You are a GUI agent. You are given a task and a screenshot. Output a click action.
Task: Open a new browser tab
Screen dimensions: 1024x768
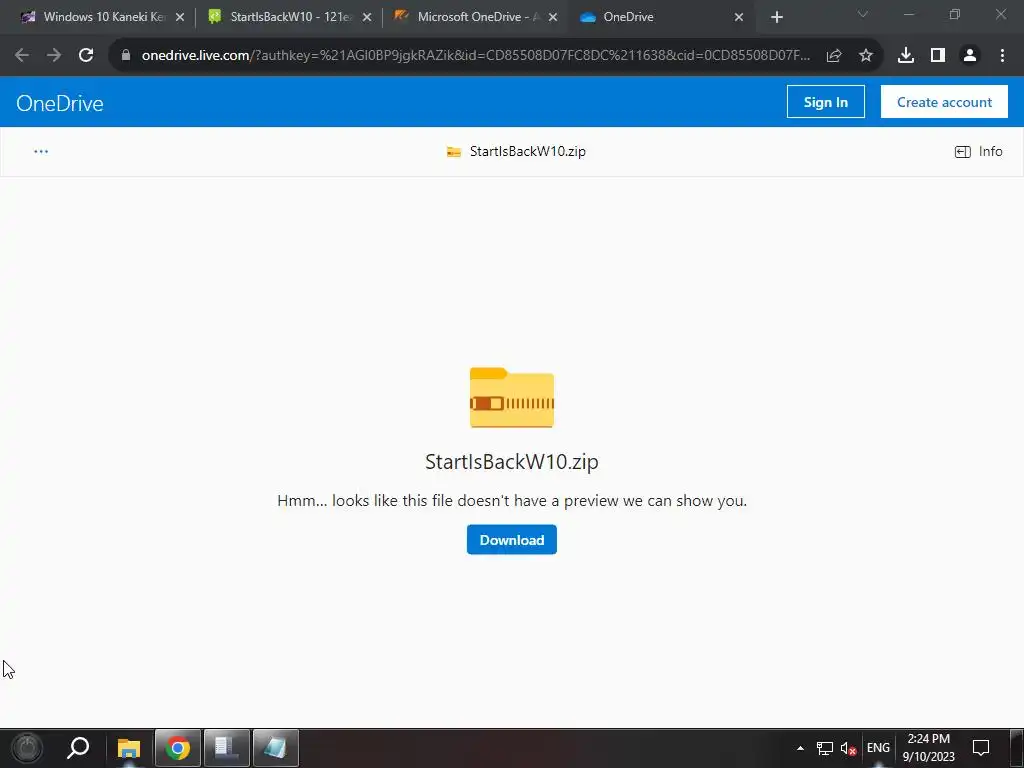tap(776, 18)
